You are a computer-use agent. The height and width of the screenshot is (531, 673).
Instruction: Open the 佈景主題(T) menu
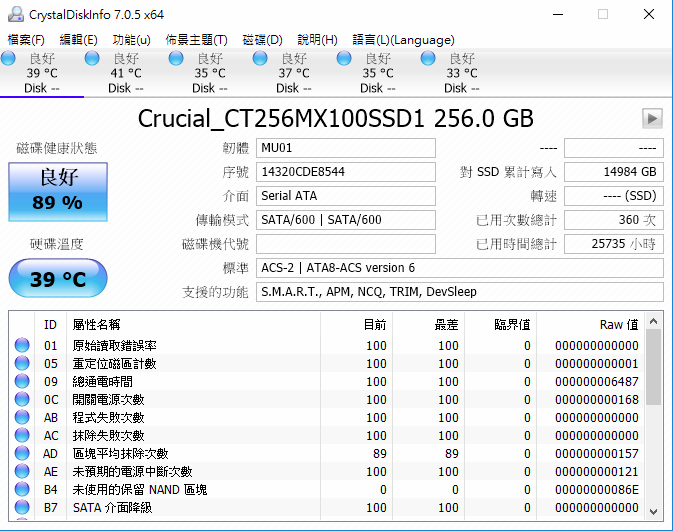(196, 40)
